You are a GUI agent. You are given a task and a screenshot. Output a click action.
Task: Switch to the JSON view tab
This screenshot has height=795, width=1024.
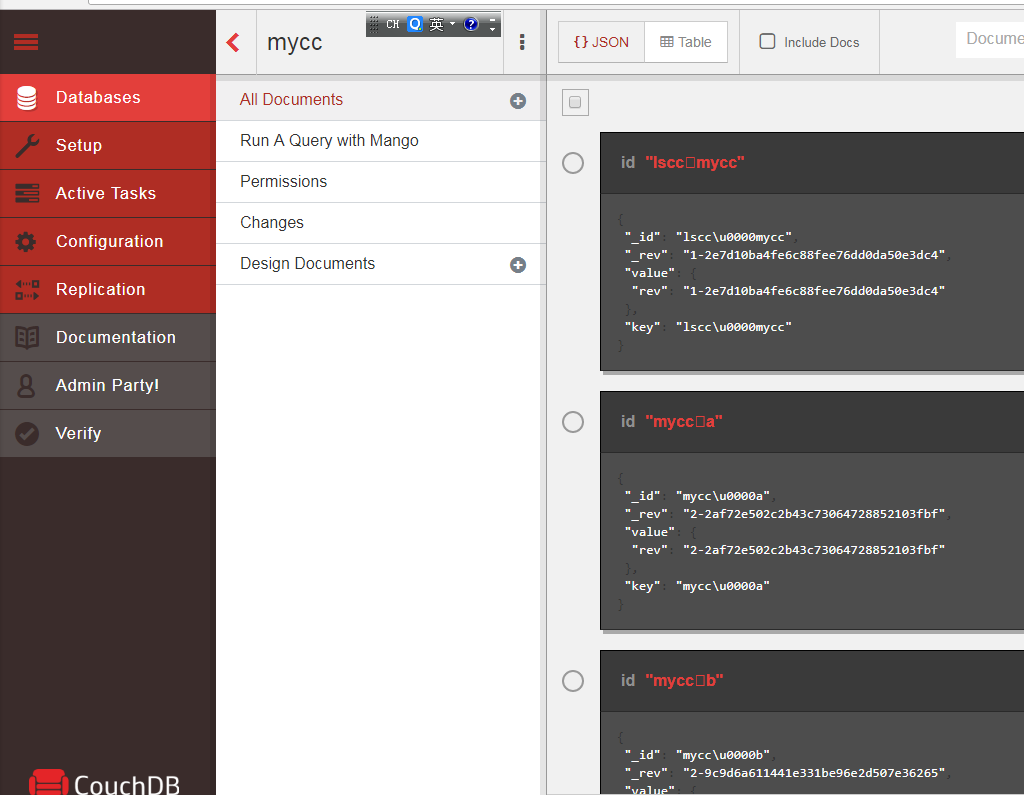coord(601,42)
